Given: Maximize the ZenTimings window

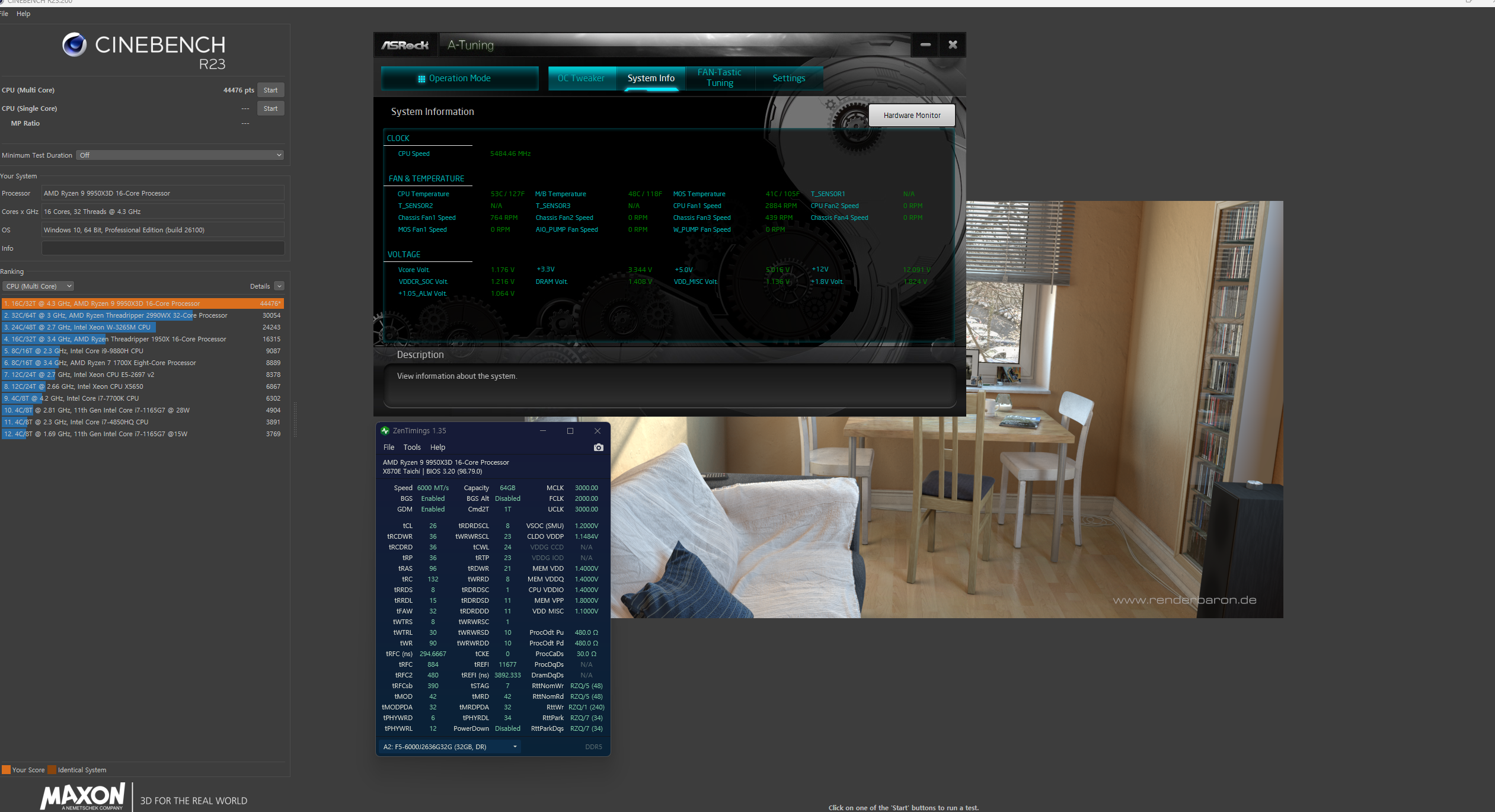Looking at the screenshot, I should pos(570,431).
